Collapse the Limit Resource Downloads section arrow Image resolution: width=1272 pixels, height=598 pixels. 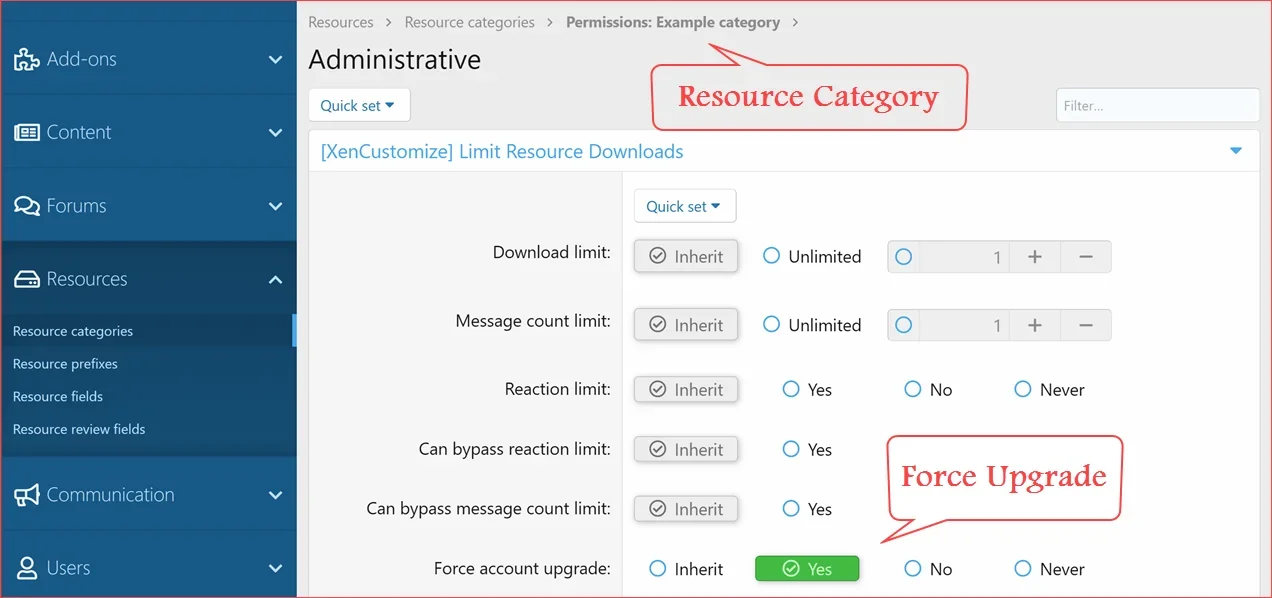click(x=1236, y=151)
